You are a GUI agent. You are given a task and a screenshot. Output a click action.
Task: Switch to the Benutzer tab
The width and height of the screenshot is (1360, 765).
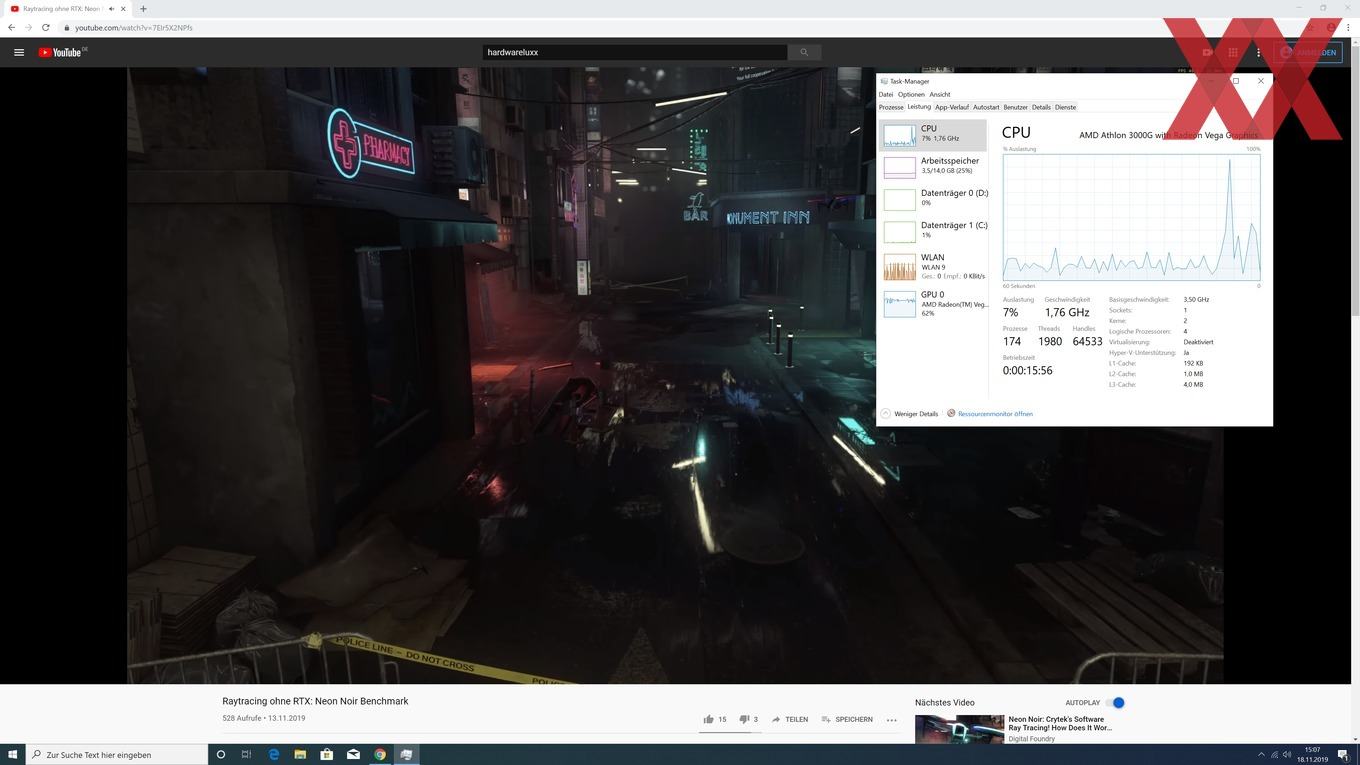tap(1016, 107)
